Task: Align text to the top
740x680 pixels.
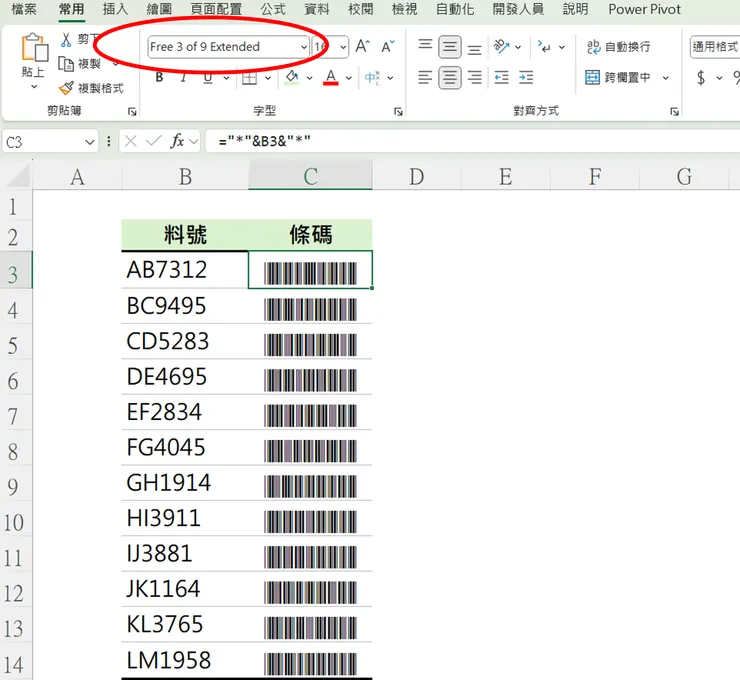Action: tap(425, 46)
